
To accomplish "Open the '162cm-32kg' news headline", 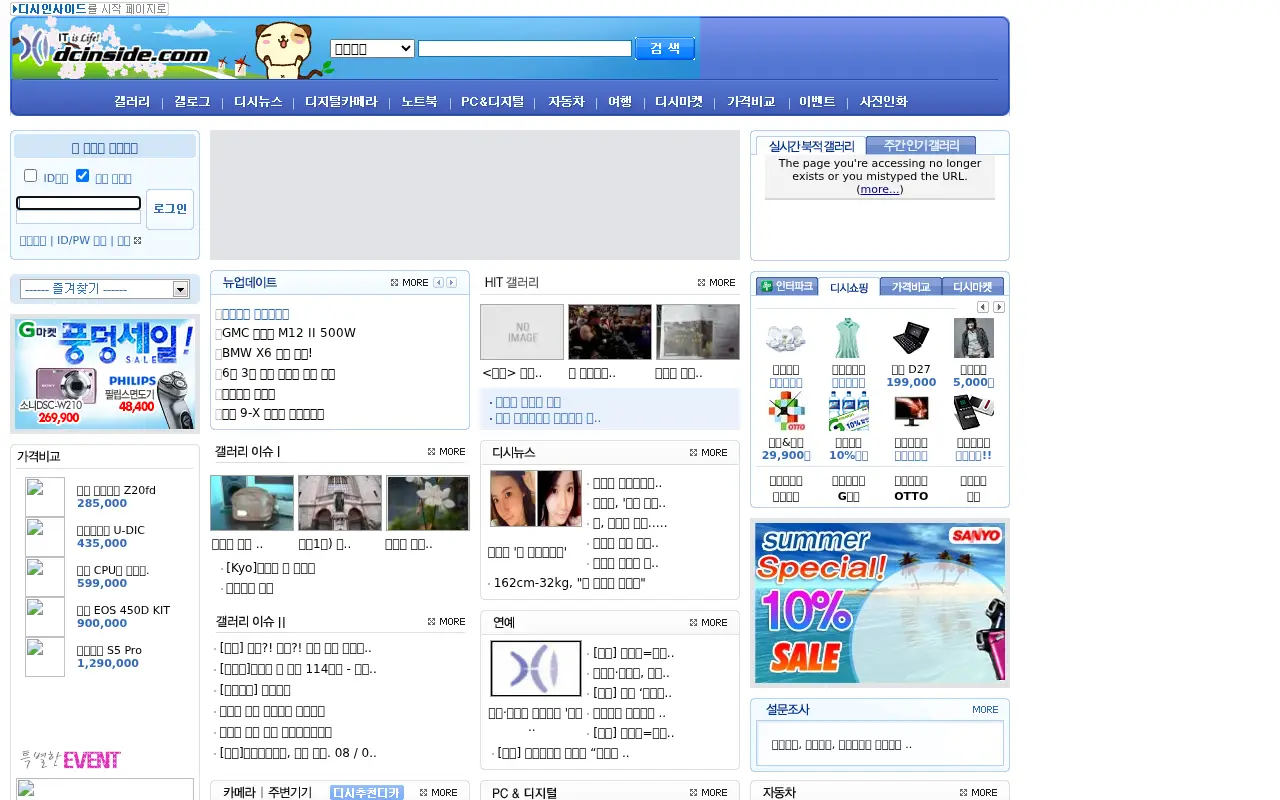I will (x=569, y=583).
